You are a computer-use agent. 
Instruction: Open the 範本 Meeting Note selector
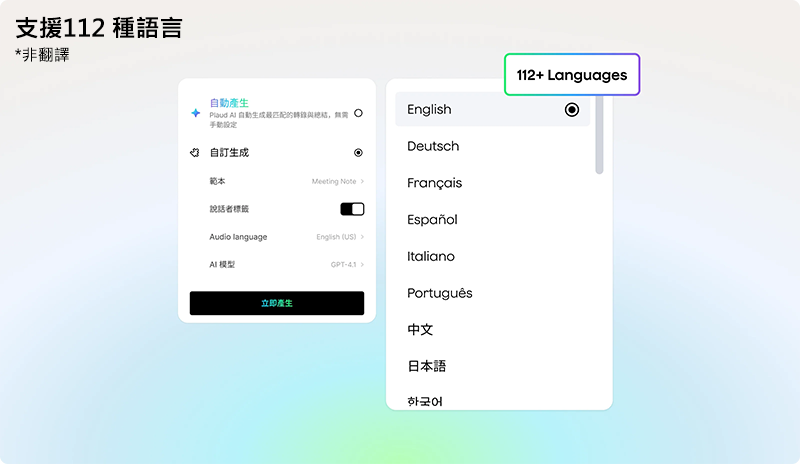[338, 181]
